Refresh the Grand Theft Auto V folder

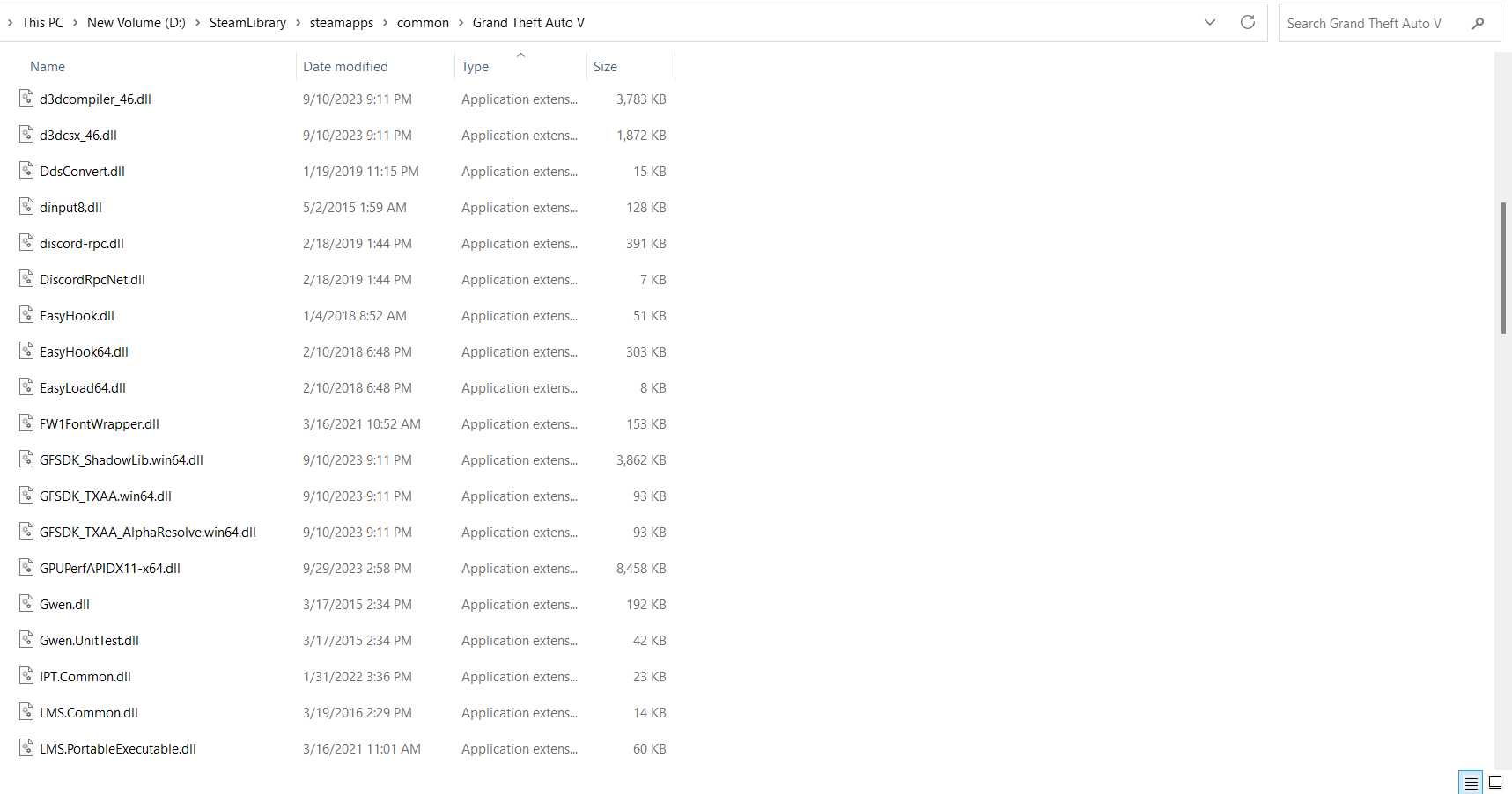[x=1248, y=22]
